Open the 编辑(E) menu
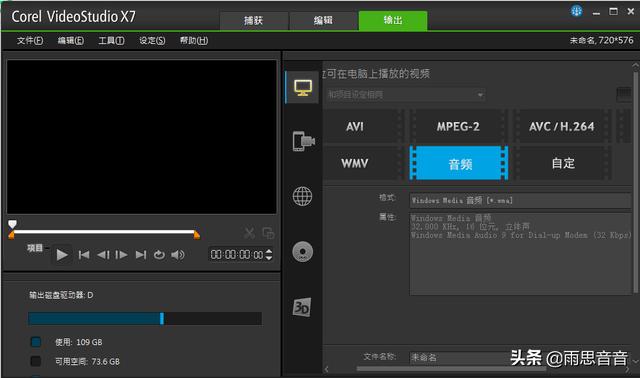 (x=71, y=40)
